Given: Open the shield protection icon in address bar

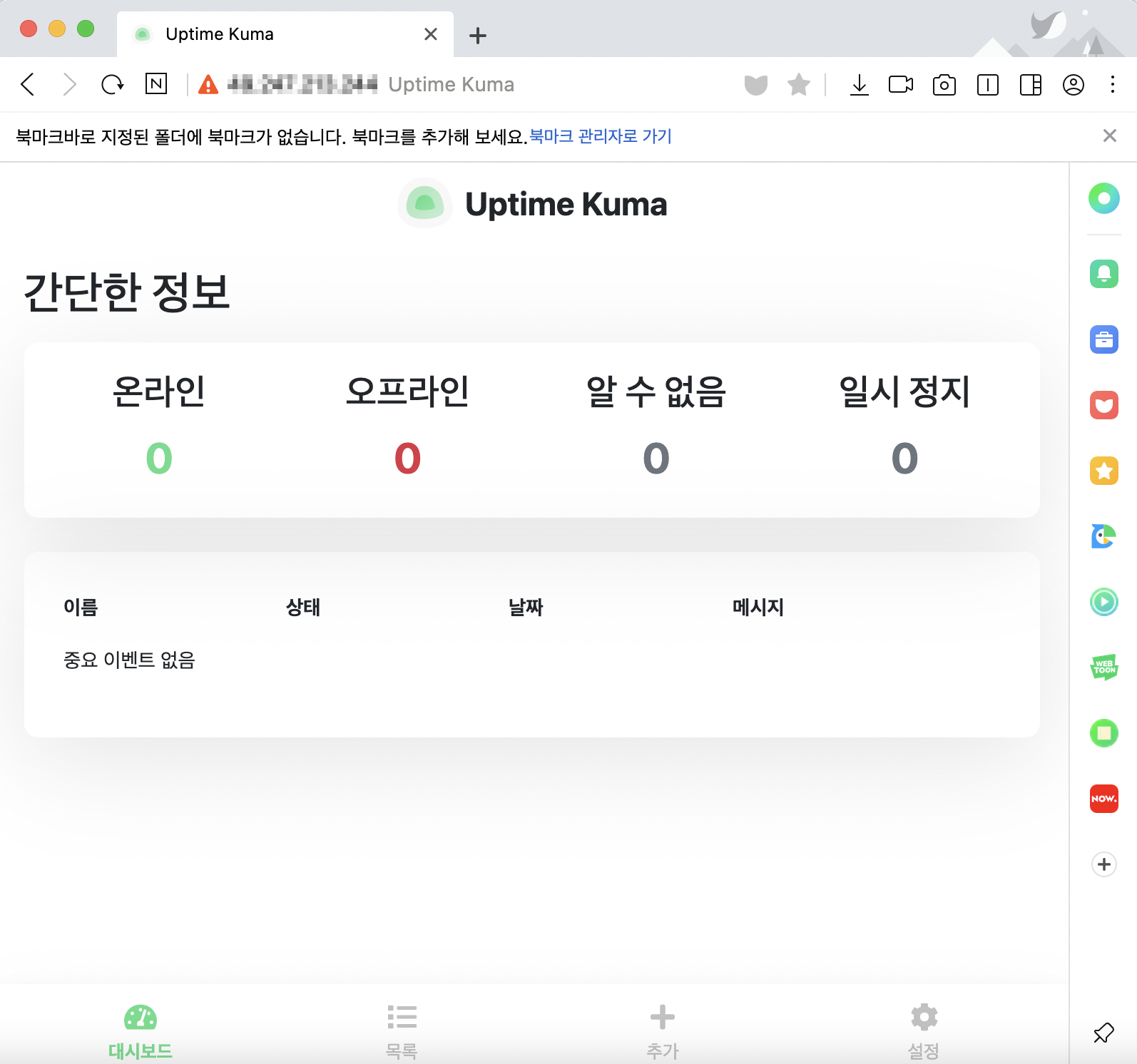Looking at the screenshot, I should tap(756, 85).
